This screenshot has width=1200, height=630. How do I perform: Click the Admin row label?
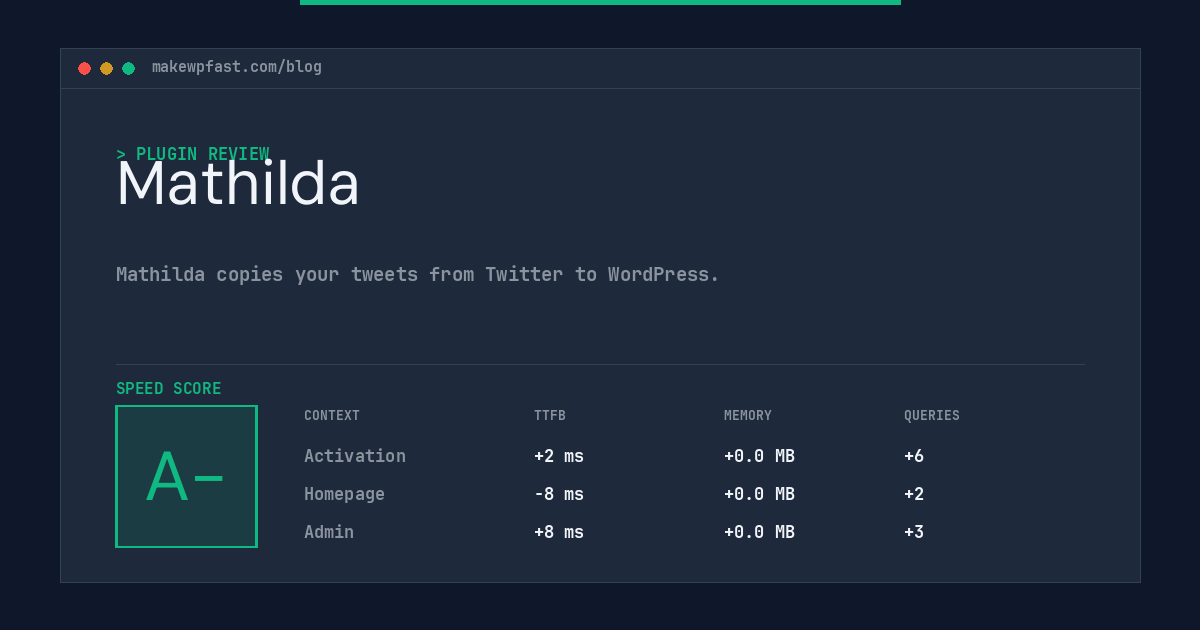[x=329, y=532]
